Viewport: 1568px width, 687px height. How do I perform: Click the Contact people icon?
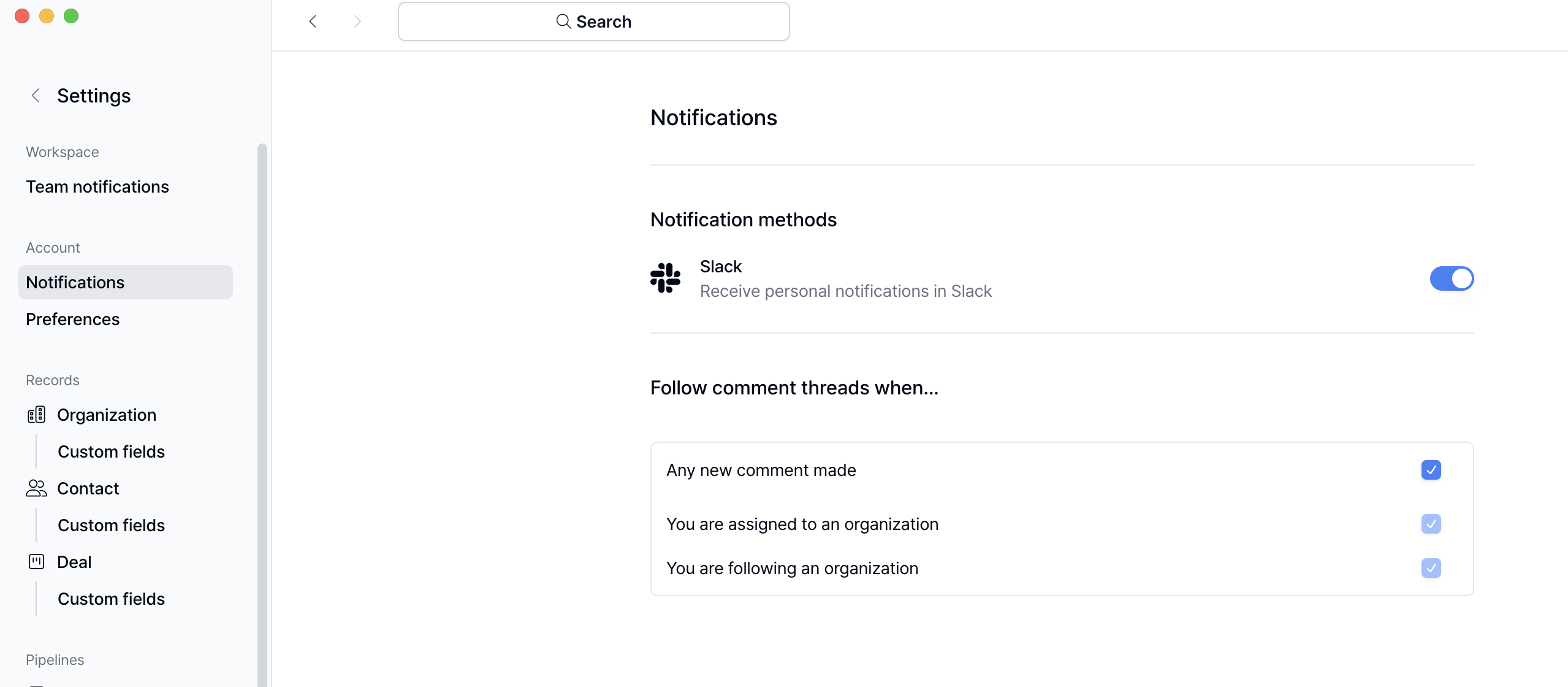36,488
